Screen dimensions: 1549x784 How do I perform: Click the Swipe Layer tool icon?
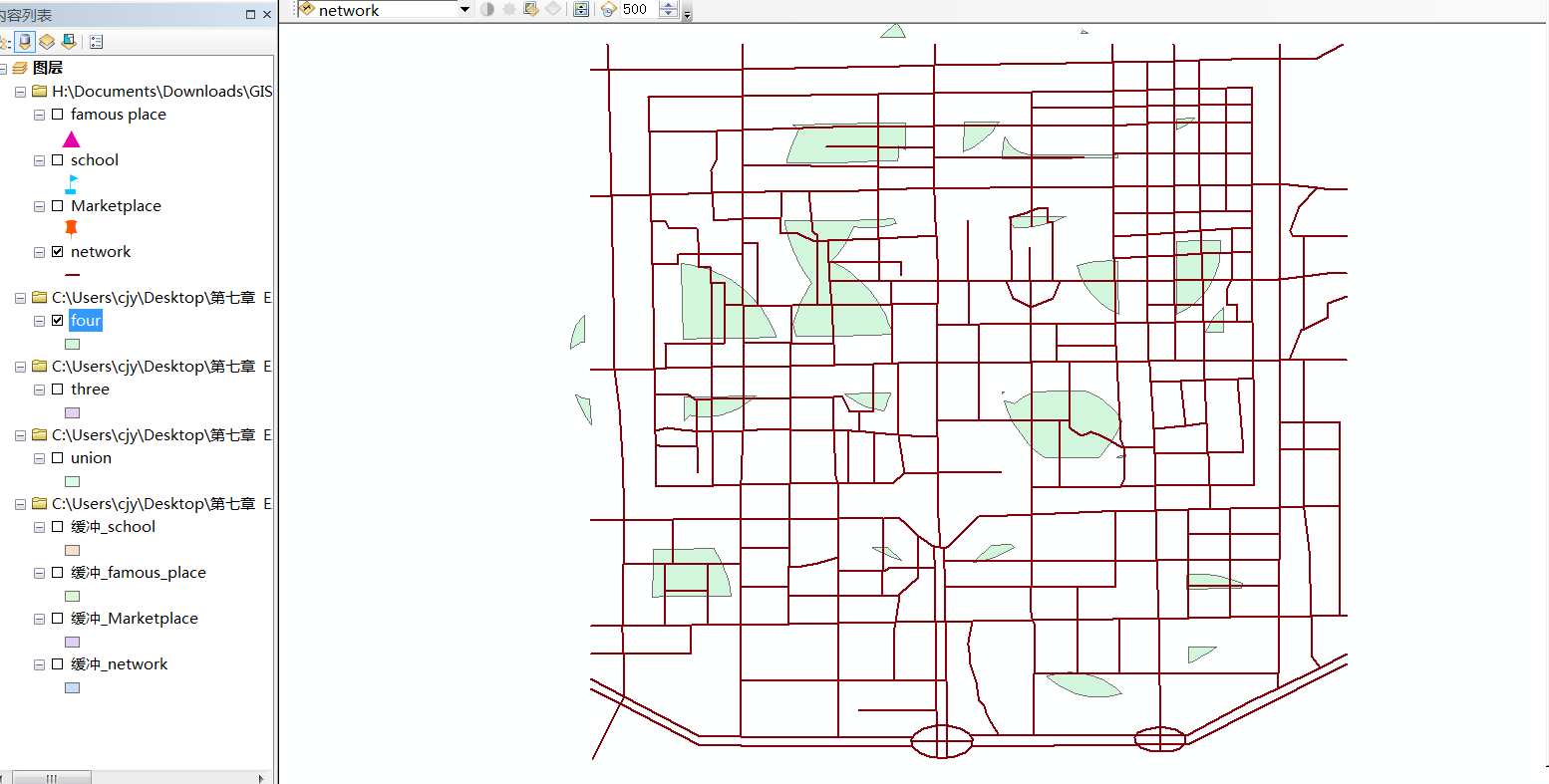(581, 10)
